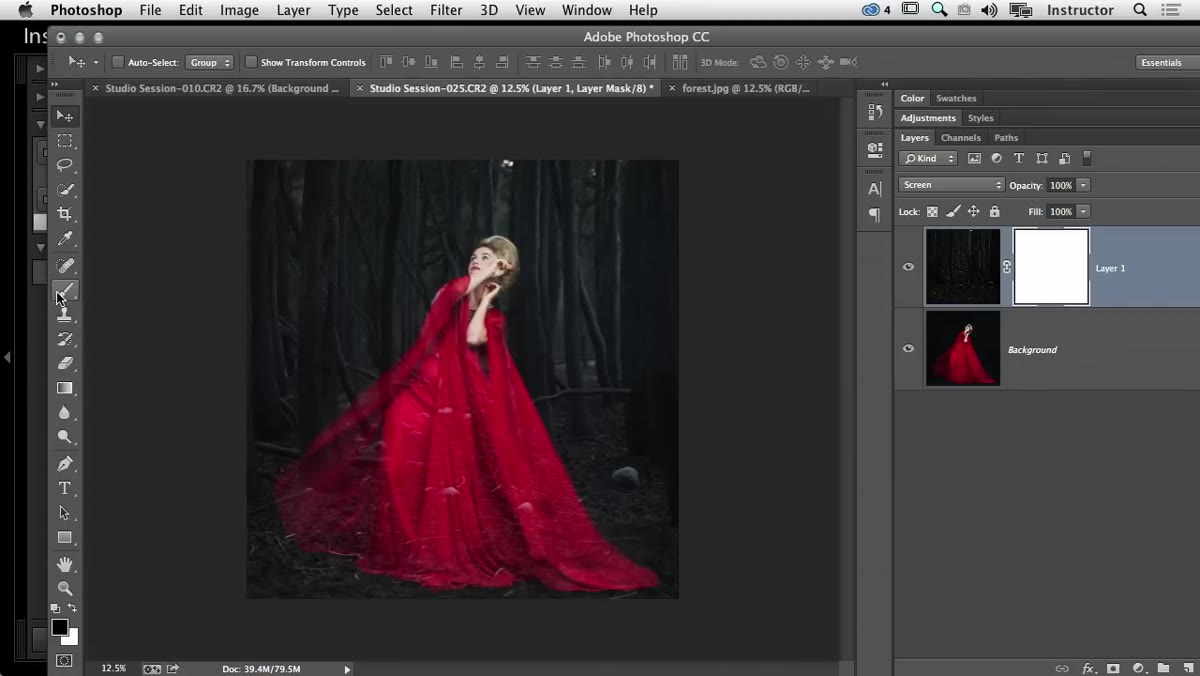Select the Crop tool
This screenshot has height=676, width=1200.
[65, 214]
